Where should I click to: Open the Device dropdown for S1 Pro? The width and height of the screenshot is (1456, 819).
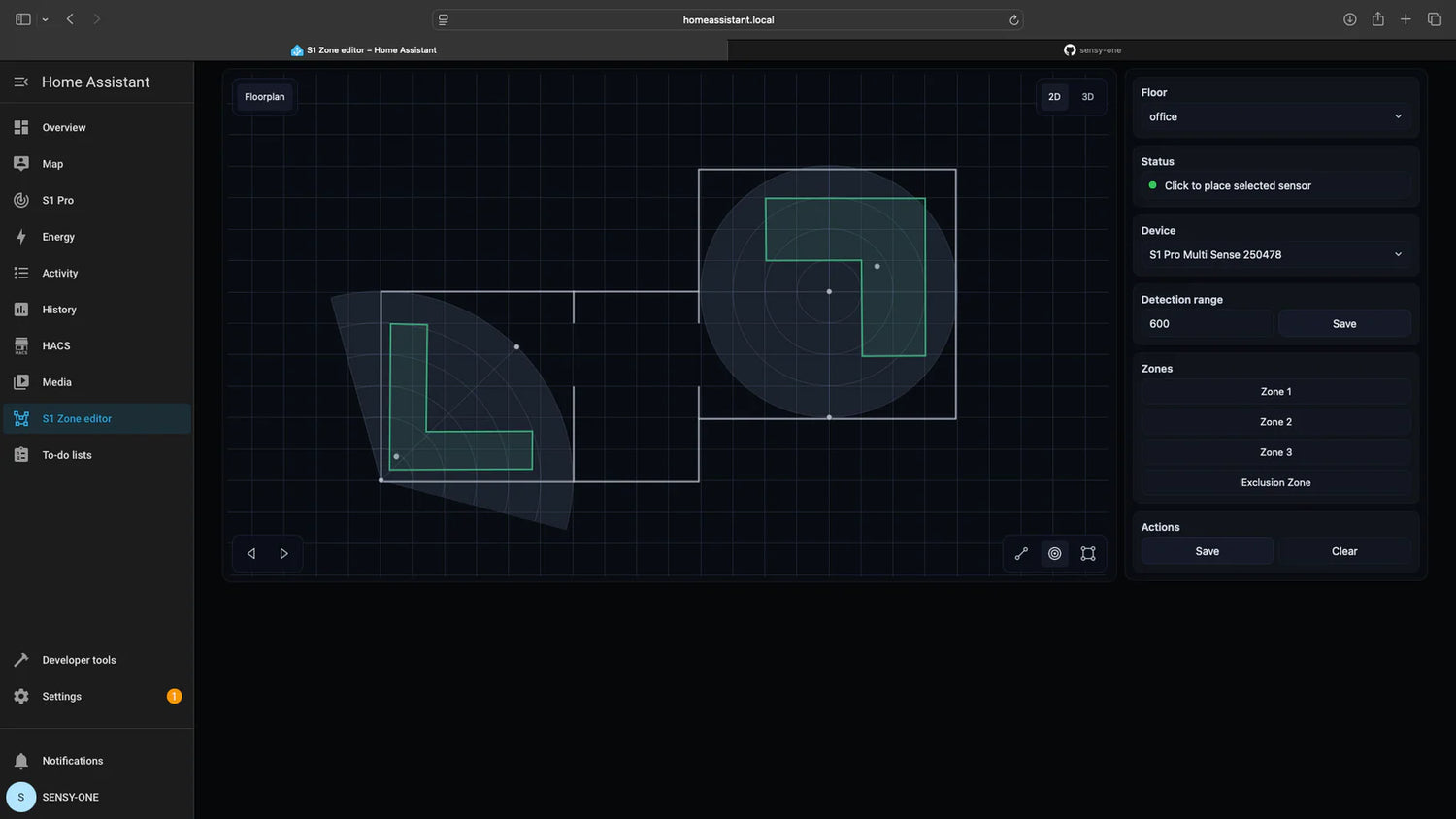[x=1274, y=254]
